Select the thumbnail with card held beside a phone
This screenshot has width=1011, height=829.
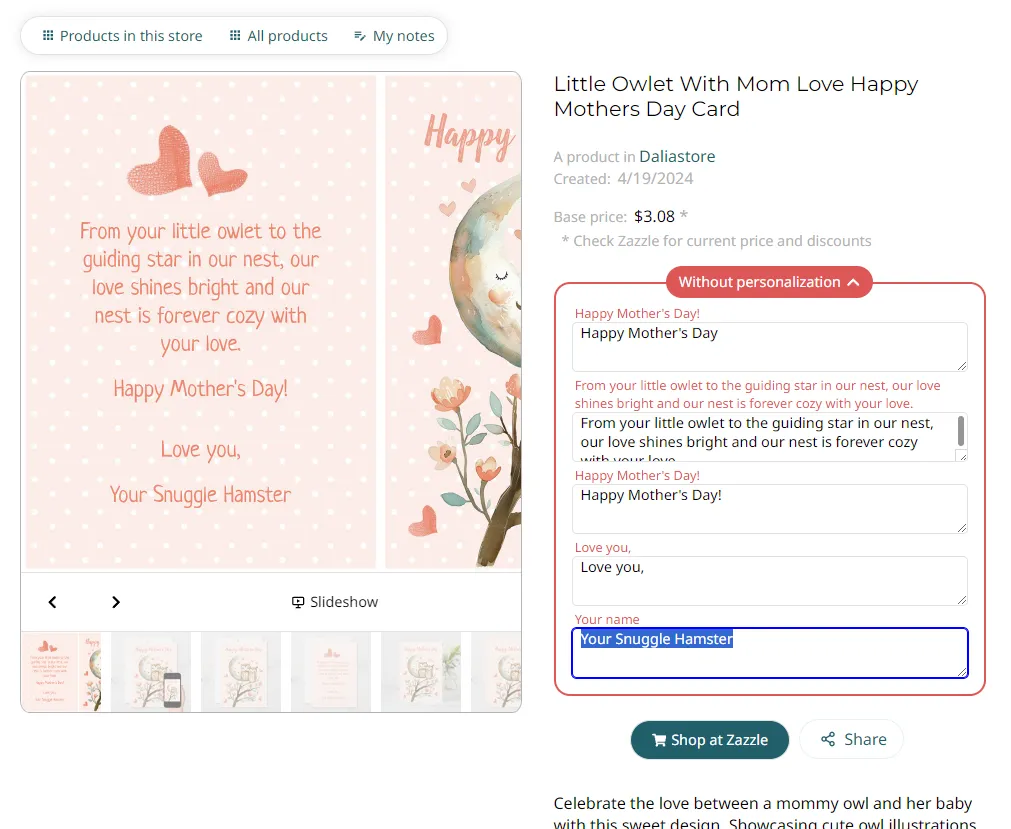pyautogui.click(x=151, y=672)
